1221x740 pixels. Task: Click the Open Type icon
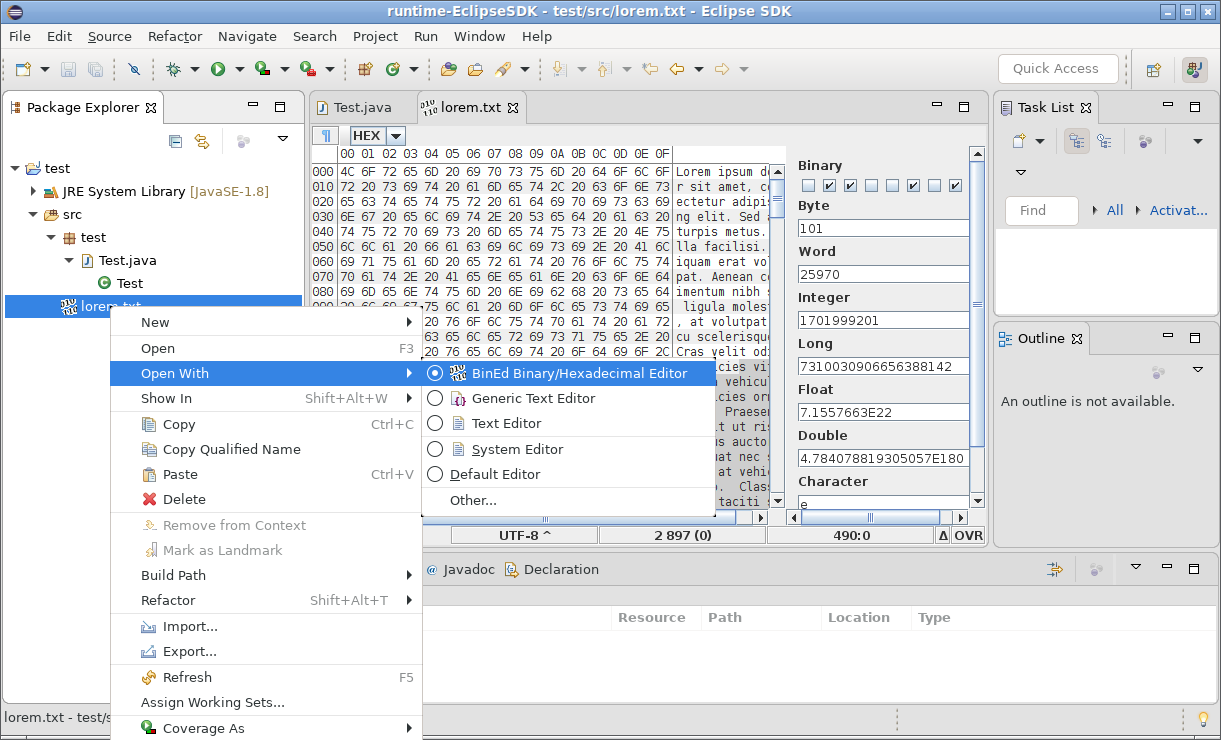449,69
